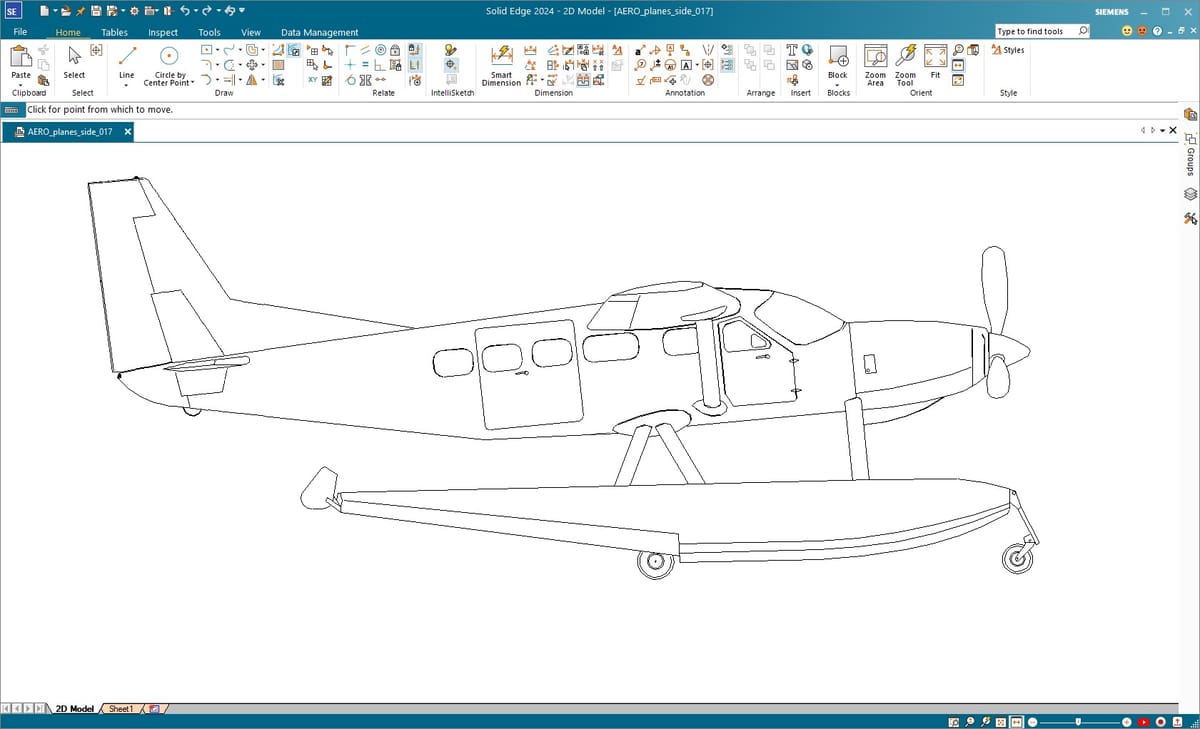Screen dimensions: 1200x729
Task: Toggle Maintain Relationships in the Relate group
Action: coord(415,50)
